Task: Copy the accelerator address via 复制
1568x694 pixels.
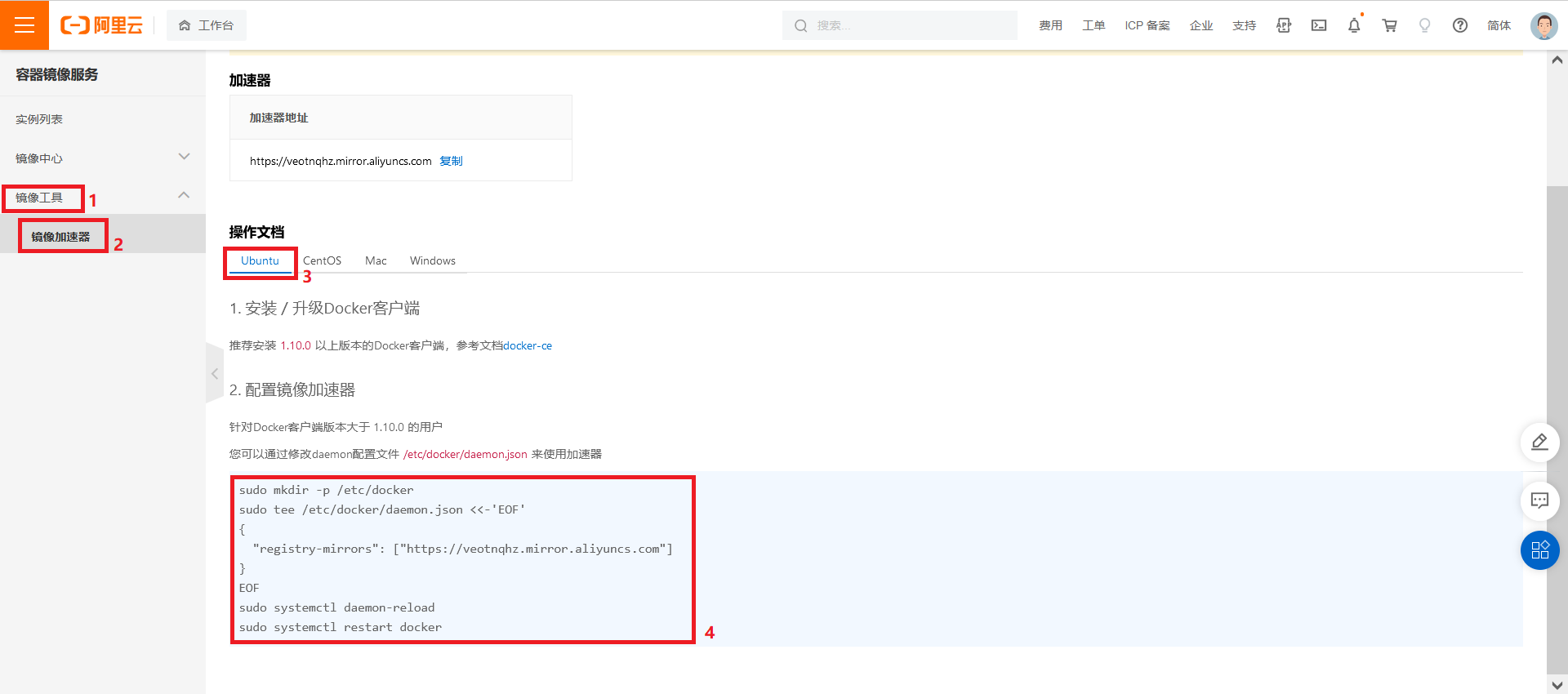Action: (451, 161)
